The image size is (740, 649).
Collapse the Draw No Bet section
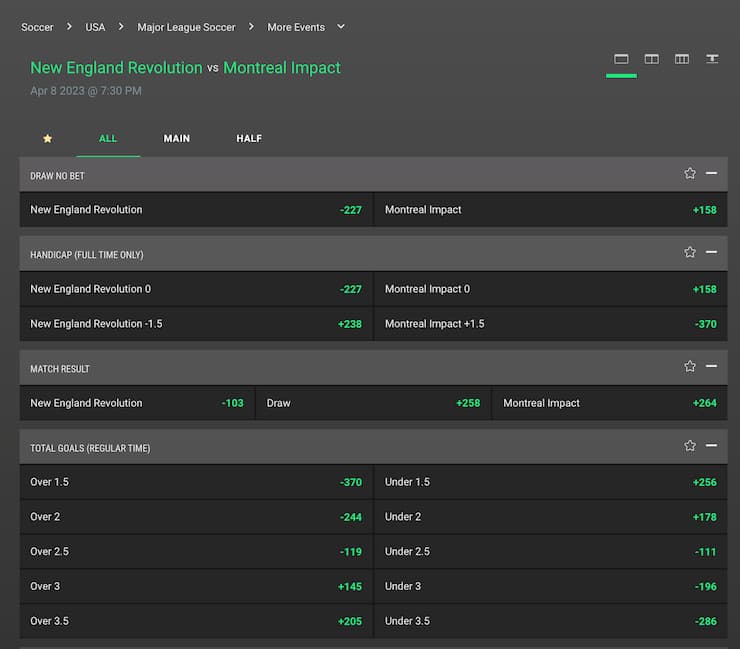711,174
